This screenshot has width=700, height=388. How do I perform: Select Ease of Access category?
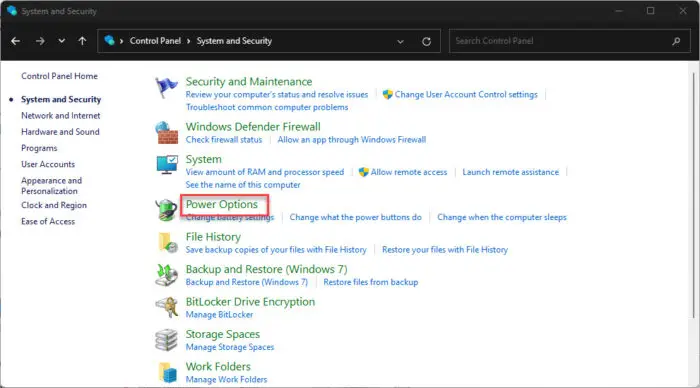point(48,221)
